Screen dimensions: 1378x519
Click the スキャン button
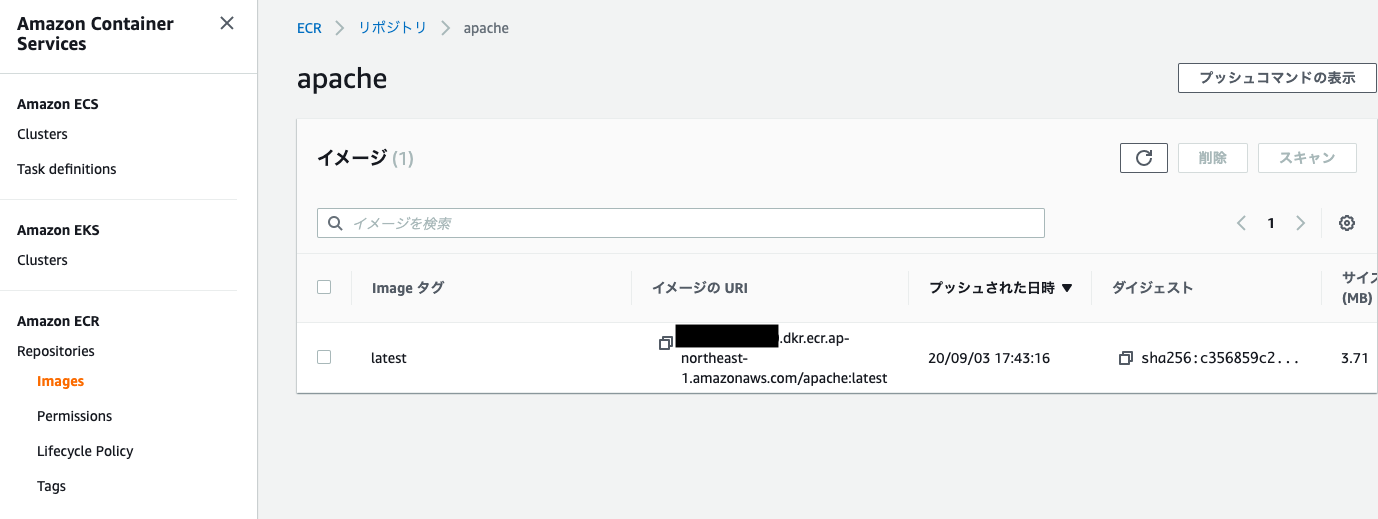(x=1307, y=158)
